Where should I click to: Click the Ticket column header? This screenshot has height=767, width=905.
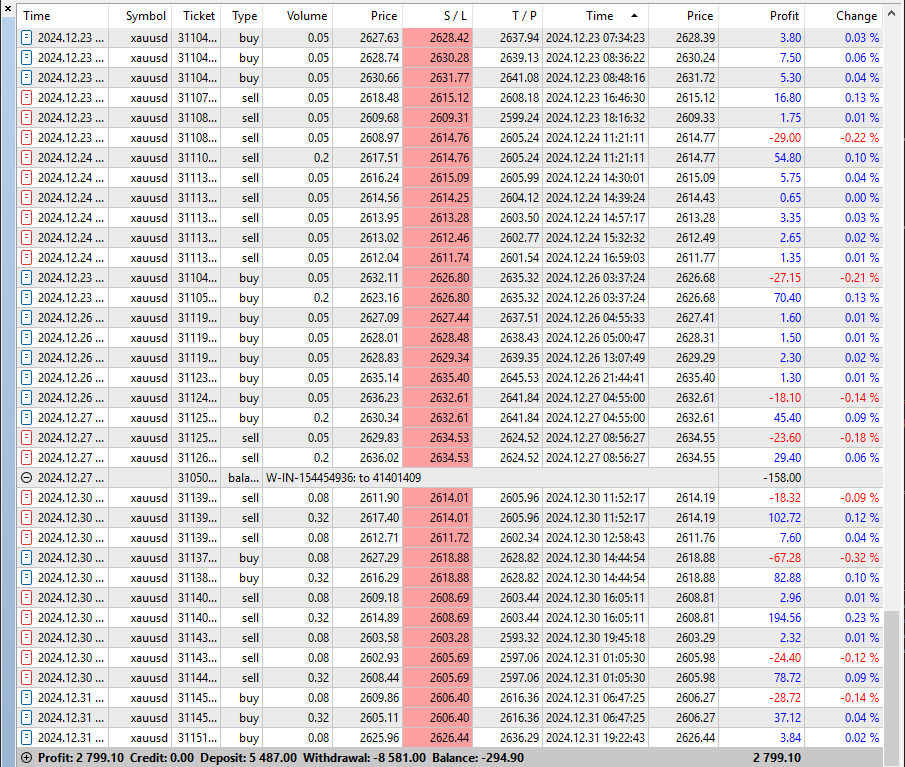pyautogui.click(x=199, y=16)
